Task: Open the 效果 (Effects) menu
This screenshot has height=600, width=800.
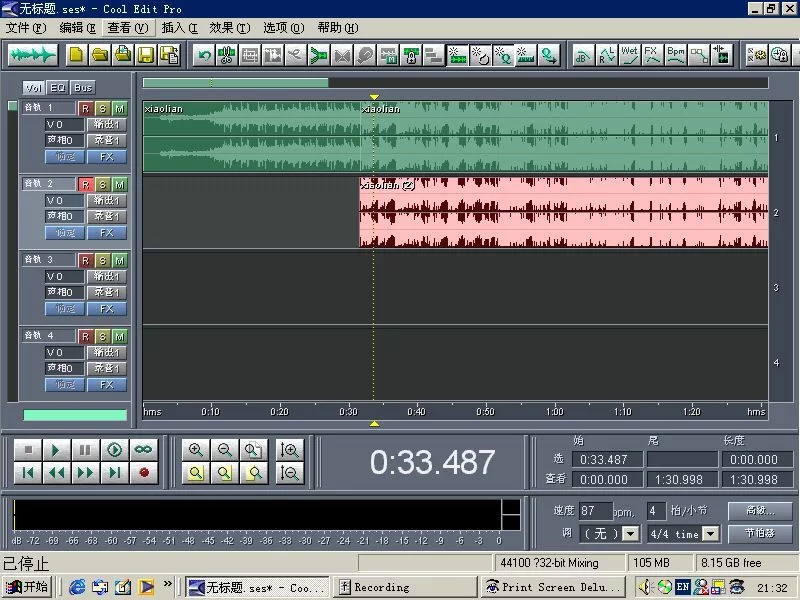Action: tap(228, 28)
